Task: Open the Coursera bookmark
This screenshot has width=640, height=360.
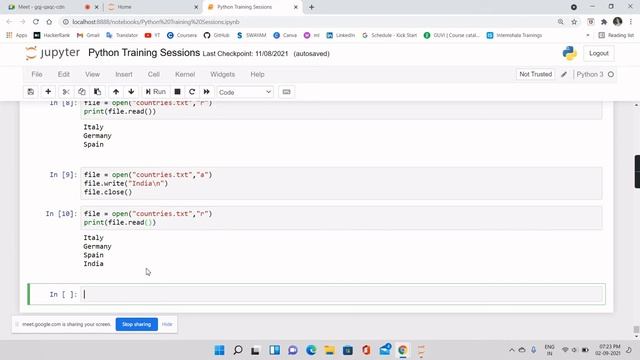Action: coord(182,36)
